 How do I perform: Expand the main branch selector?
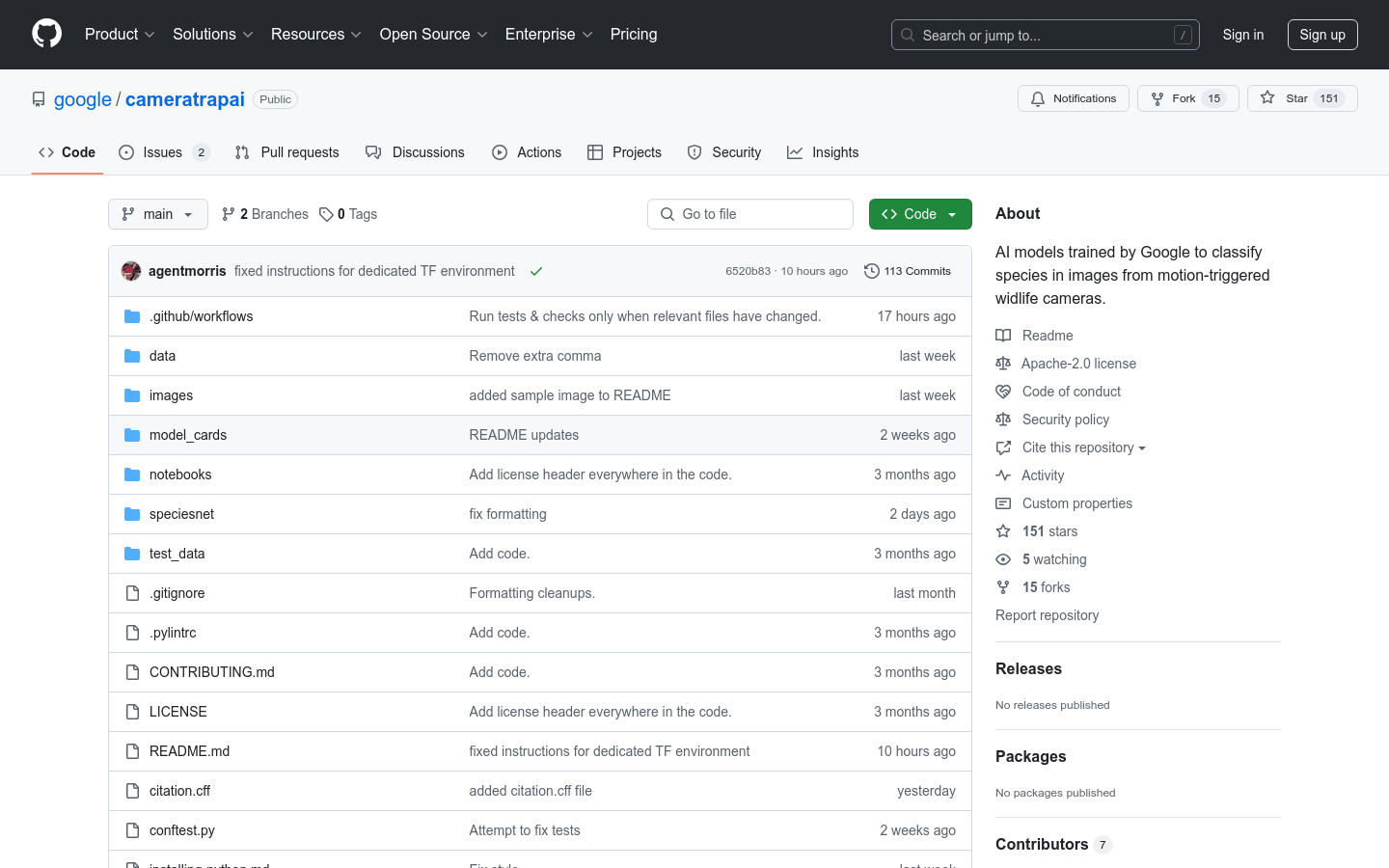tap(158, 214)
